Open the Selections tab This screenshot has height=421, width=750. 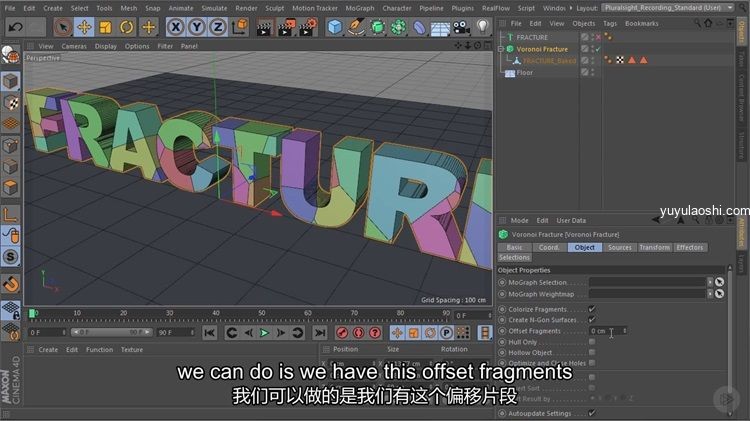pyautogui.click(x=514, y=257)
